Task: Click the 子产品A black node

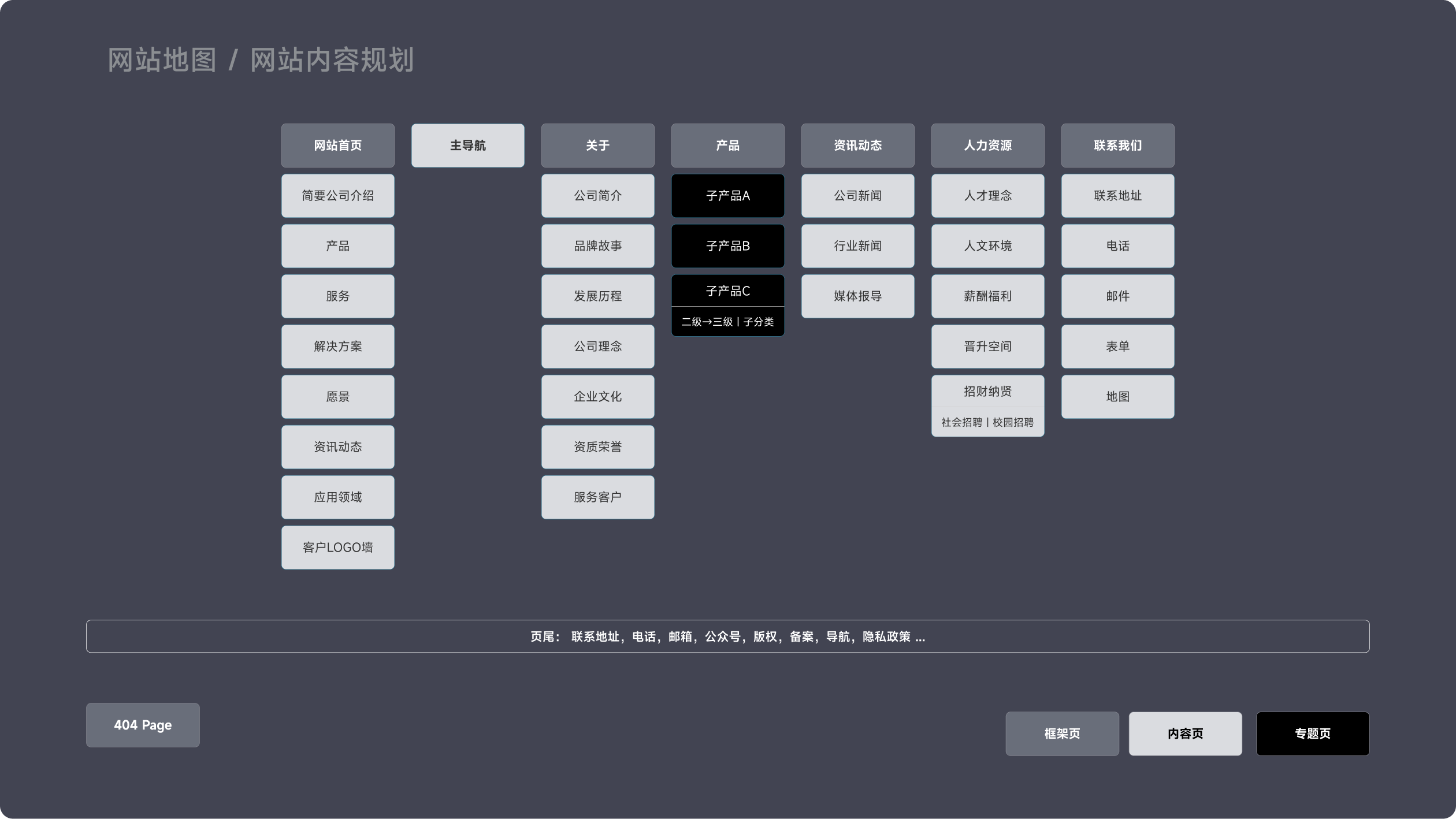Action: 727,195
